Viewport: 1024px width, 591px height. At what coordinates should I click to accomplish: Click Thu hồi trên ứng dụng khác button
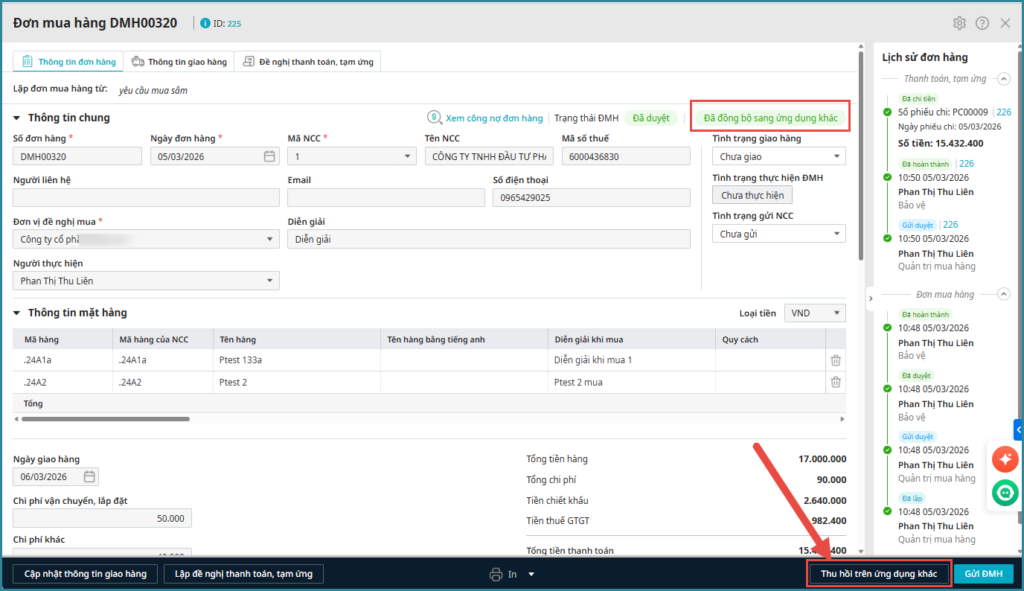click(878, 574)
